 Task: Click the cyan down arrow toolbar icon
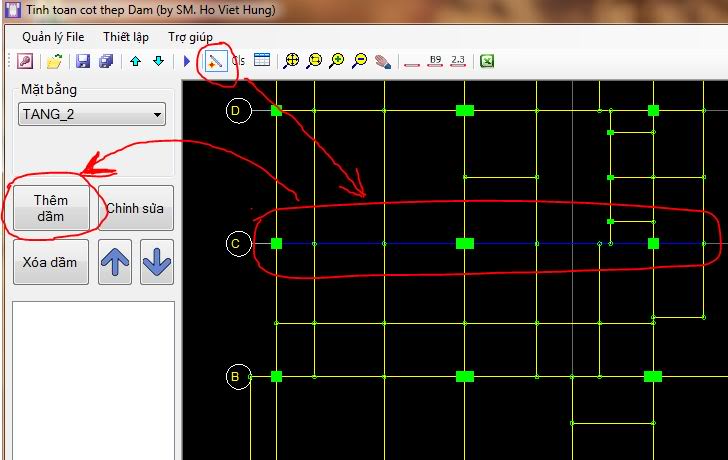point(159,61)
